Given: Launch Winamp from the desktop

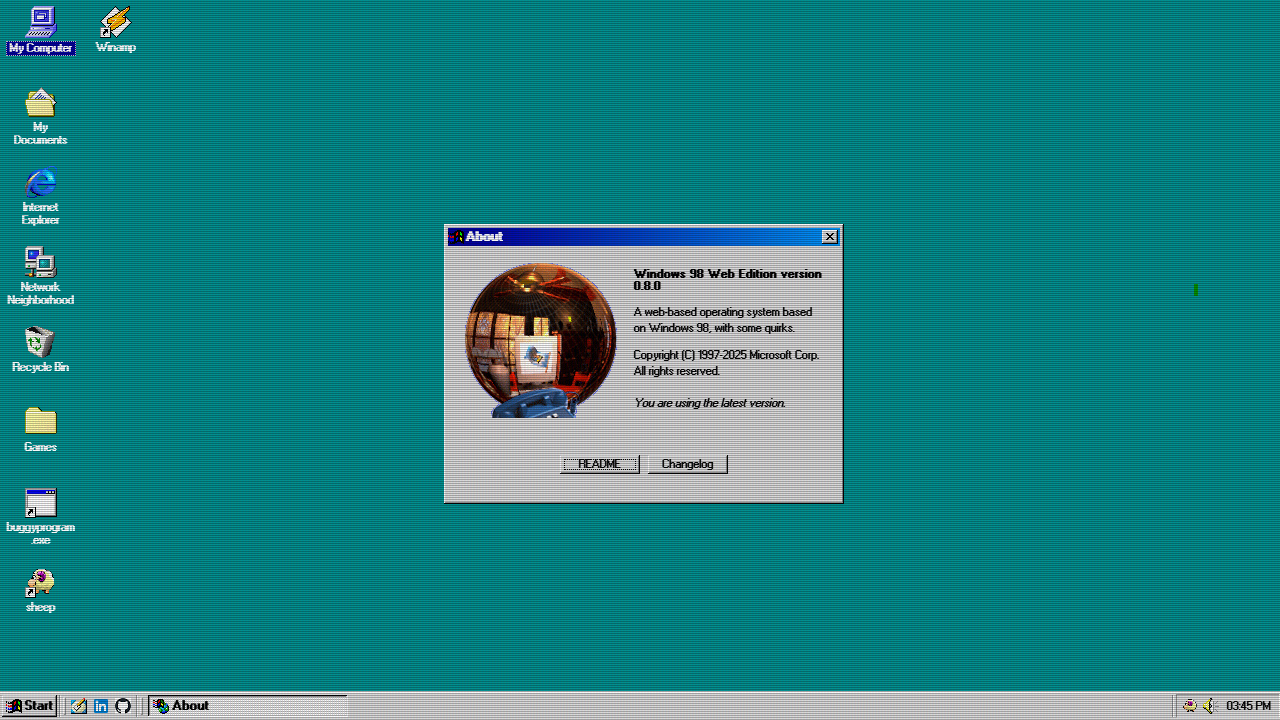Looking at the screenshot, I should point(114,22).
